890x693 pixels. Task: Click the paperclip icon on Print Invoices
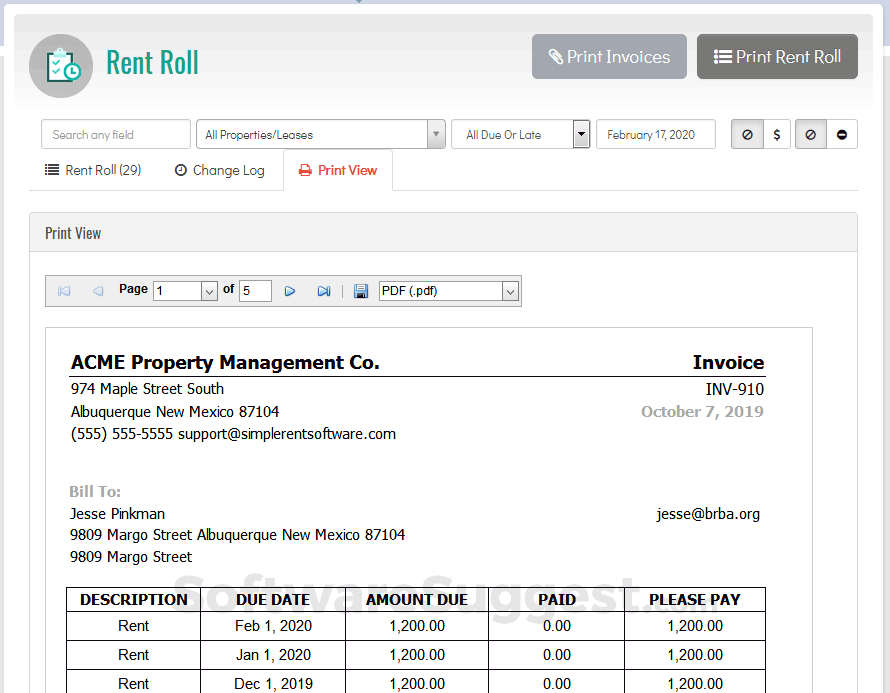557,57
